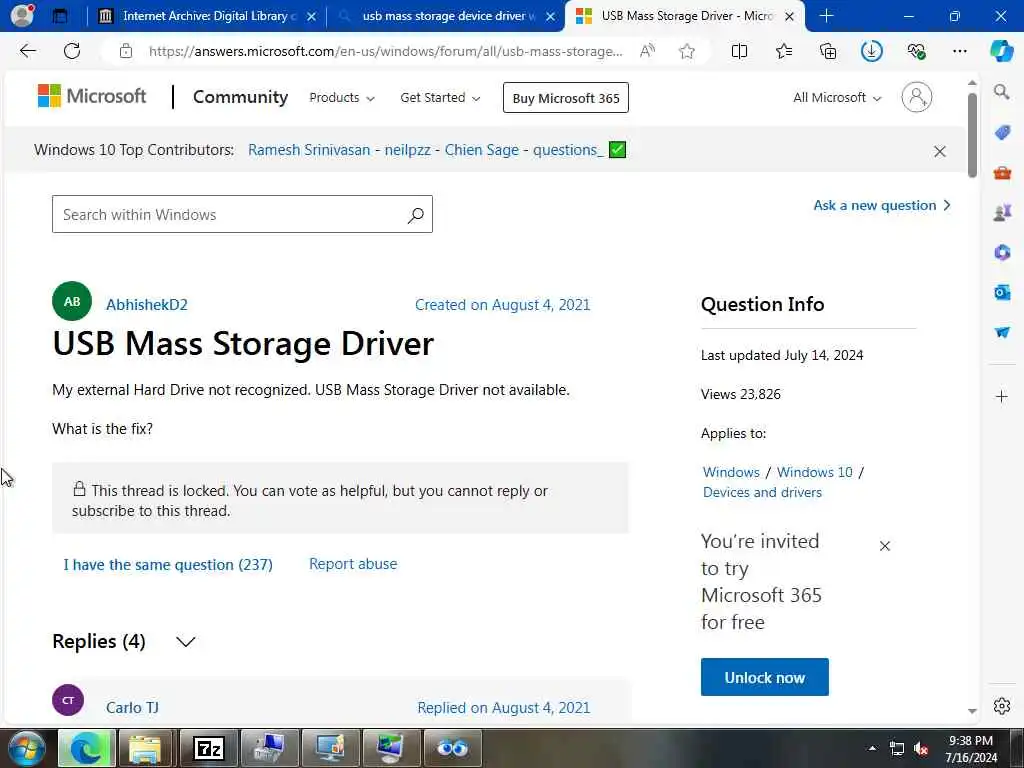This screenshot has width=1024, height=768.
Task: Expand the Get Started dropdown
Action: tap(440, 97)
